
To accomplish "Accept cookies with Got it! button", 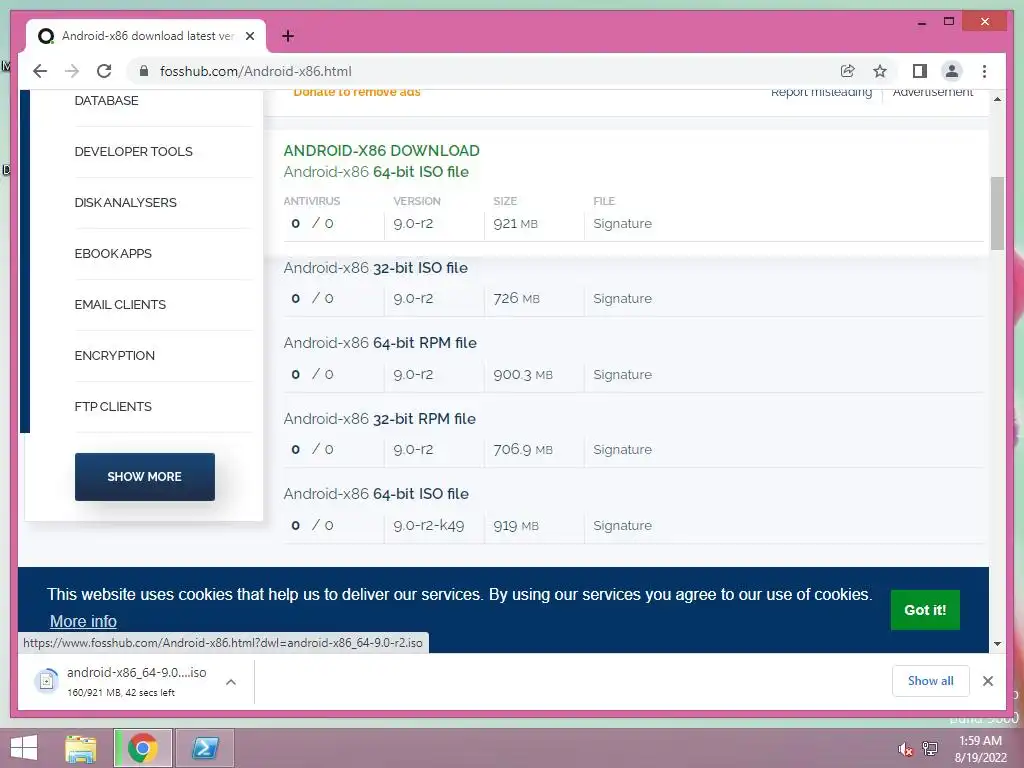I will pos(925,610).
